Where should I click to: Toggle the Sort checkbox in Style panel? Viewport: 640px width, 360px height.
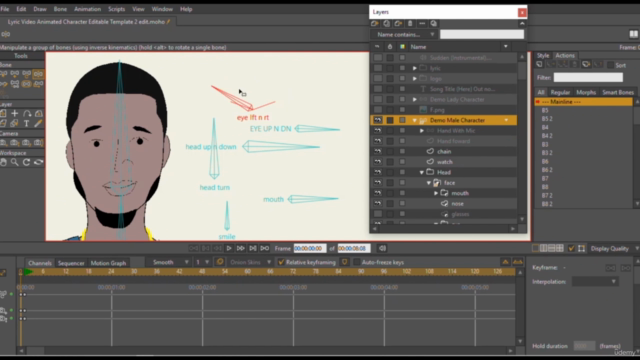pyautogui.click(x=610, y=65)
